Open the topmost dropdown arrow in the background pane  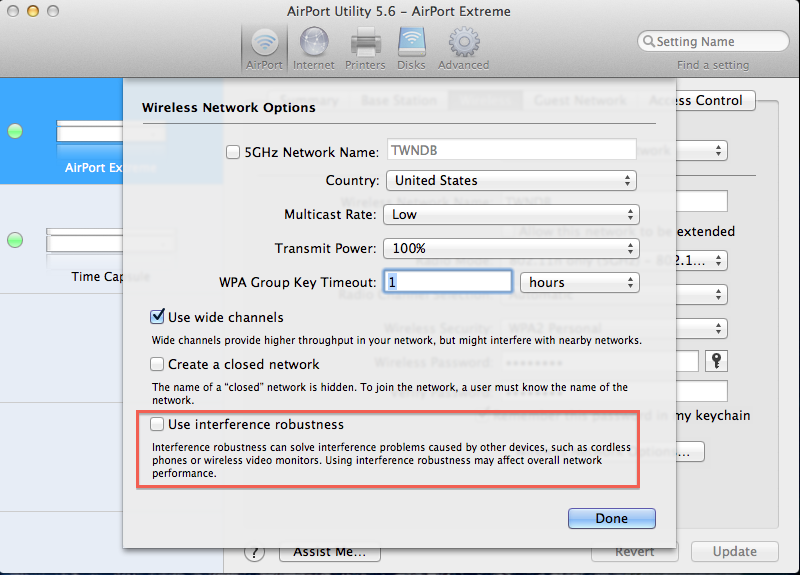718,151
